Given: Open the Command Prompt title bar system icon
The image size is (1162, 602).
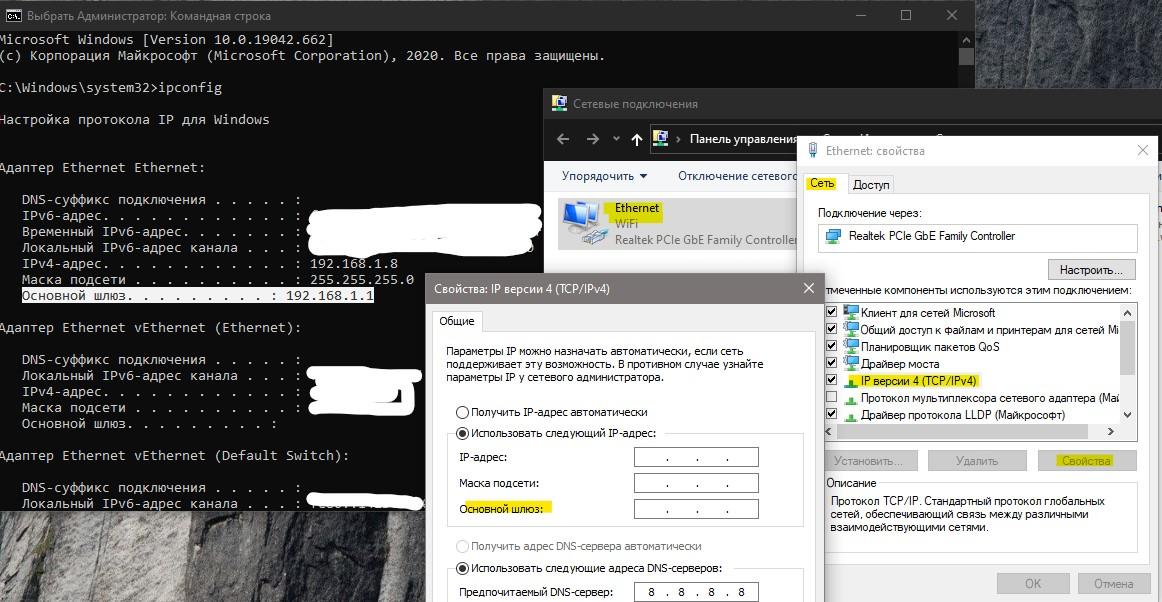Looking at the screenshot, I should [x=13, y=15].
